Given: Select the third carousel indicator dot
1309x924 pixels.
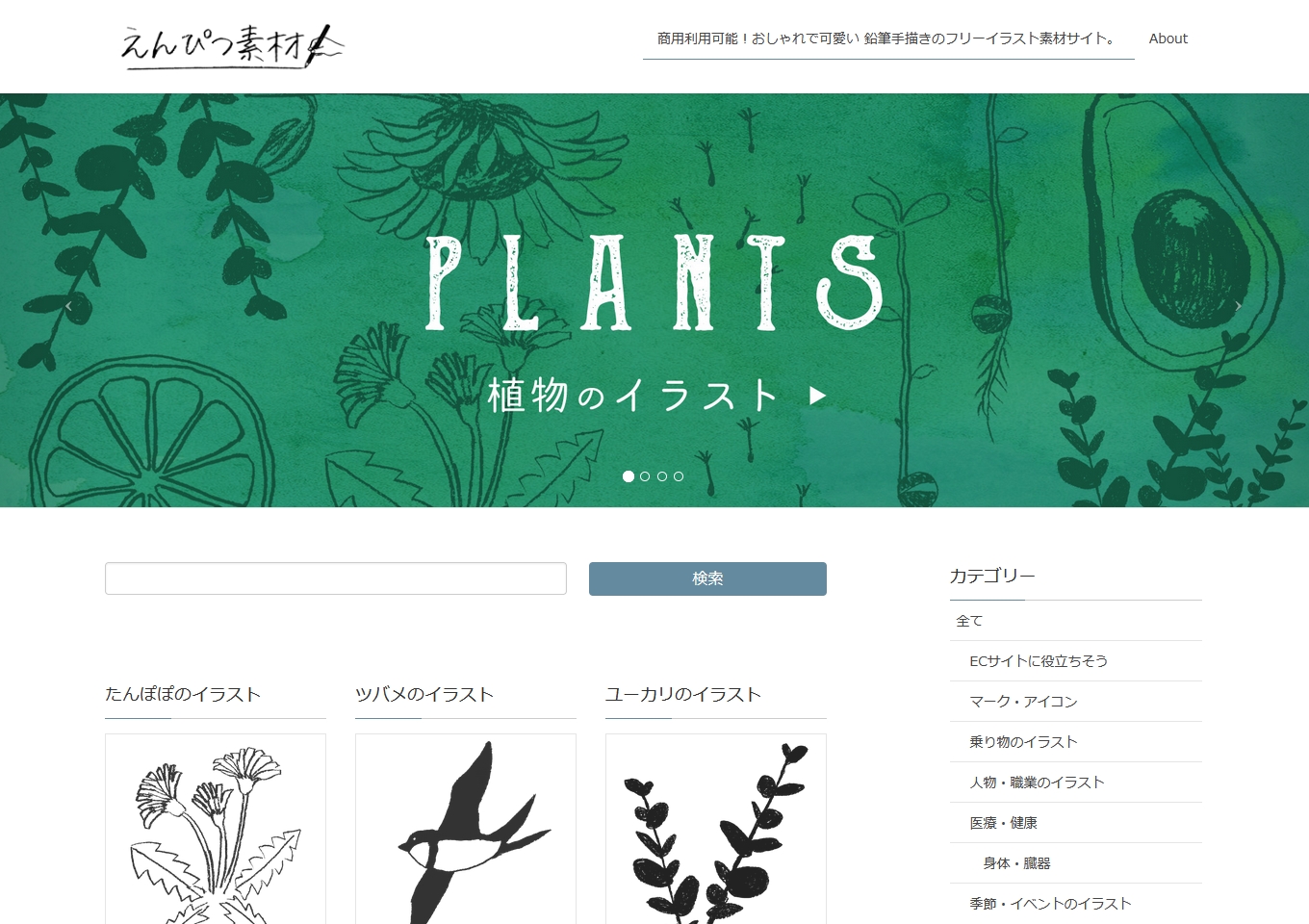Looking at the screenshot, I should (x=662, y=476).
